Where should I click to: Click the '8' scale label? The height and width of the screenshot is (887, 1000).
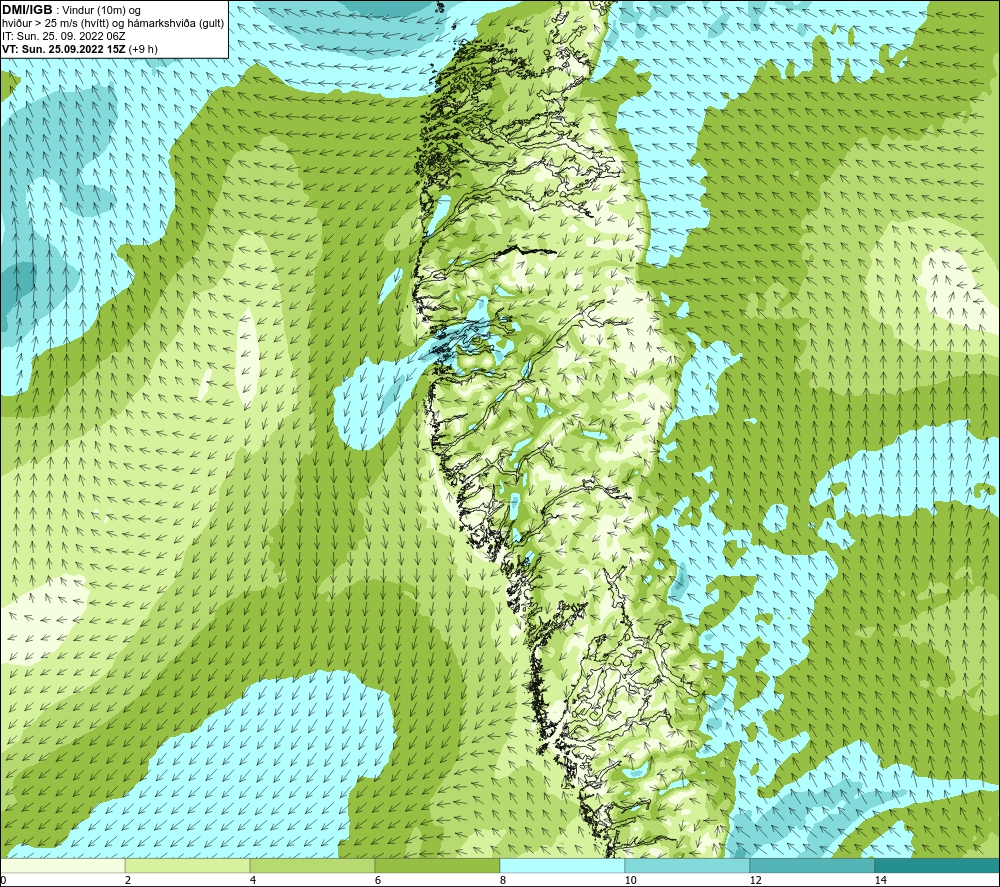[x=503, y=880]
